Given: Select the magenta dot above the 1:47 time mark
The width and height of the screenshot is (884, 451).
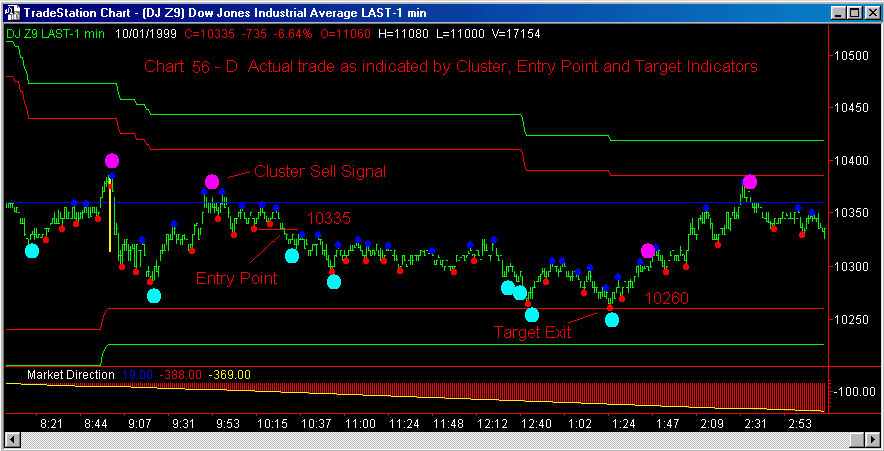Looking at the screenshot, I should point(648,251).
